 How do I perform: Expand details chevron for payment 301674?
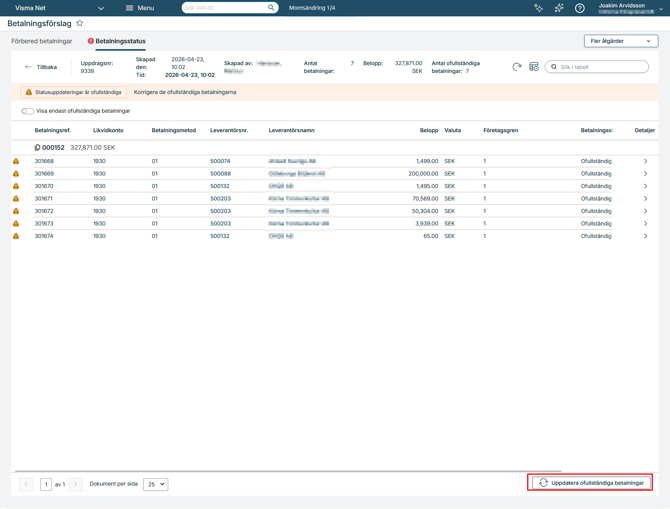[x=645, y=236]
